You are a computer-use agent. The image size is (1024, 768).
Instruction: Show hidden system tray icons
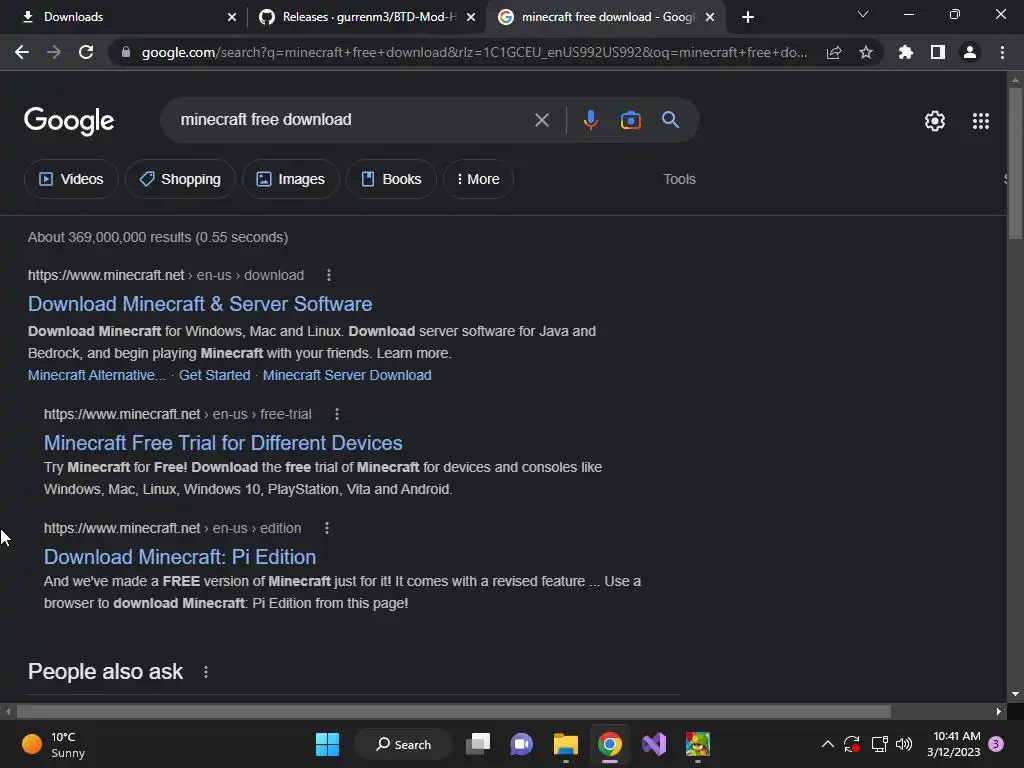(x=827, y=744)
